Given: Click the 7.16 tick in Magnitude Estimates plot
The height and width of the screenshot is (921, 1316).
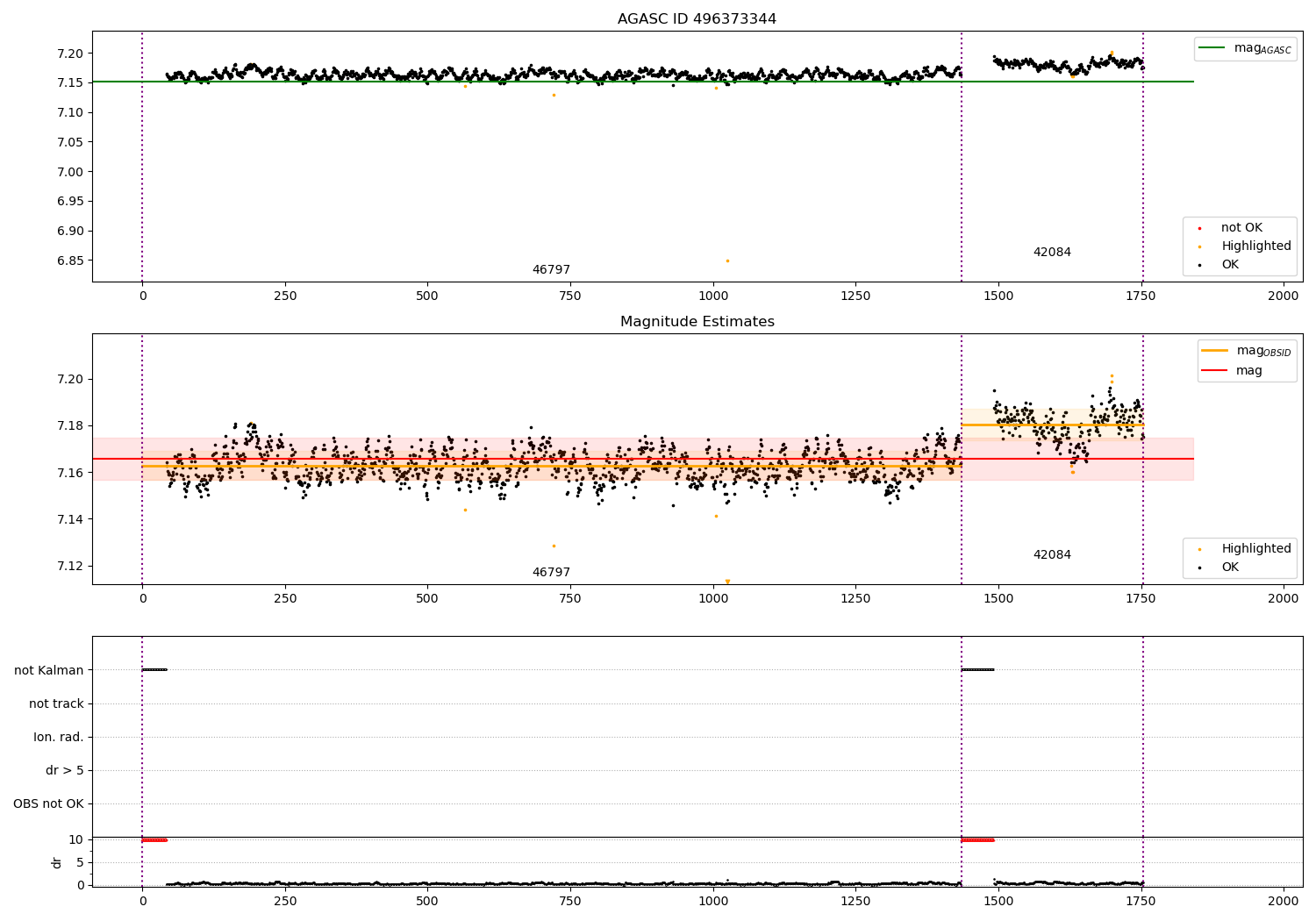Looking at the screenshot, I should click(71, 473).
